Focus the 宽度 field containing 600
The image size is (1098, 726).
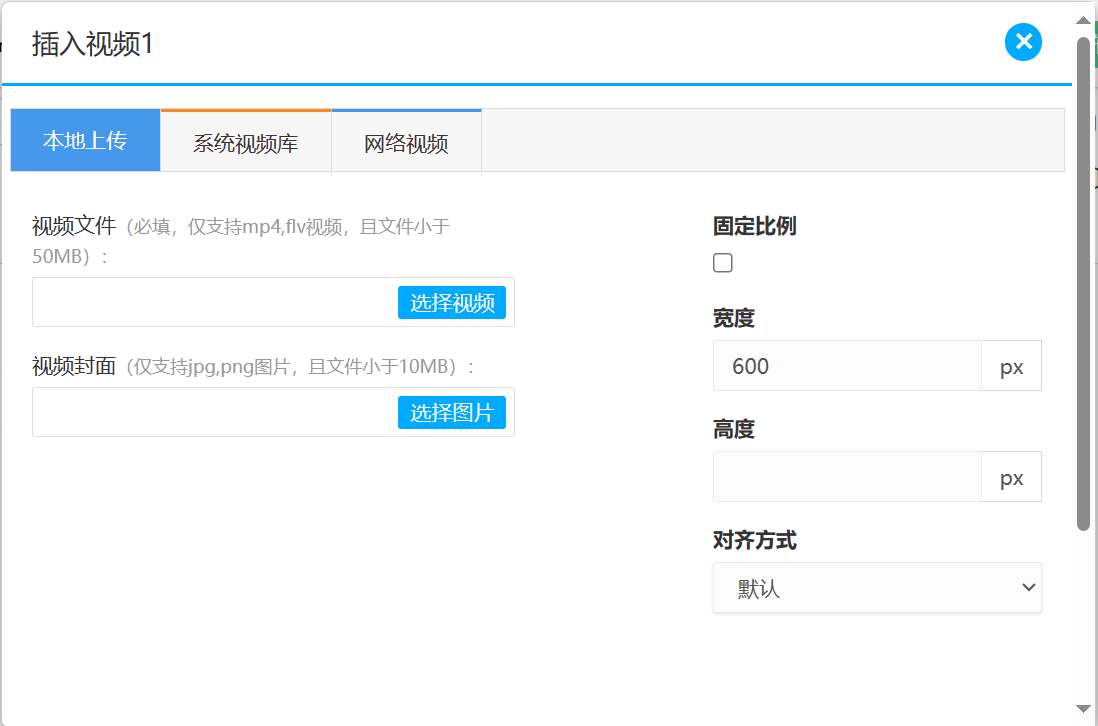pyautogui.click(x=847, y=366)
